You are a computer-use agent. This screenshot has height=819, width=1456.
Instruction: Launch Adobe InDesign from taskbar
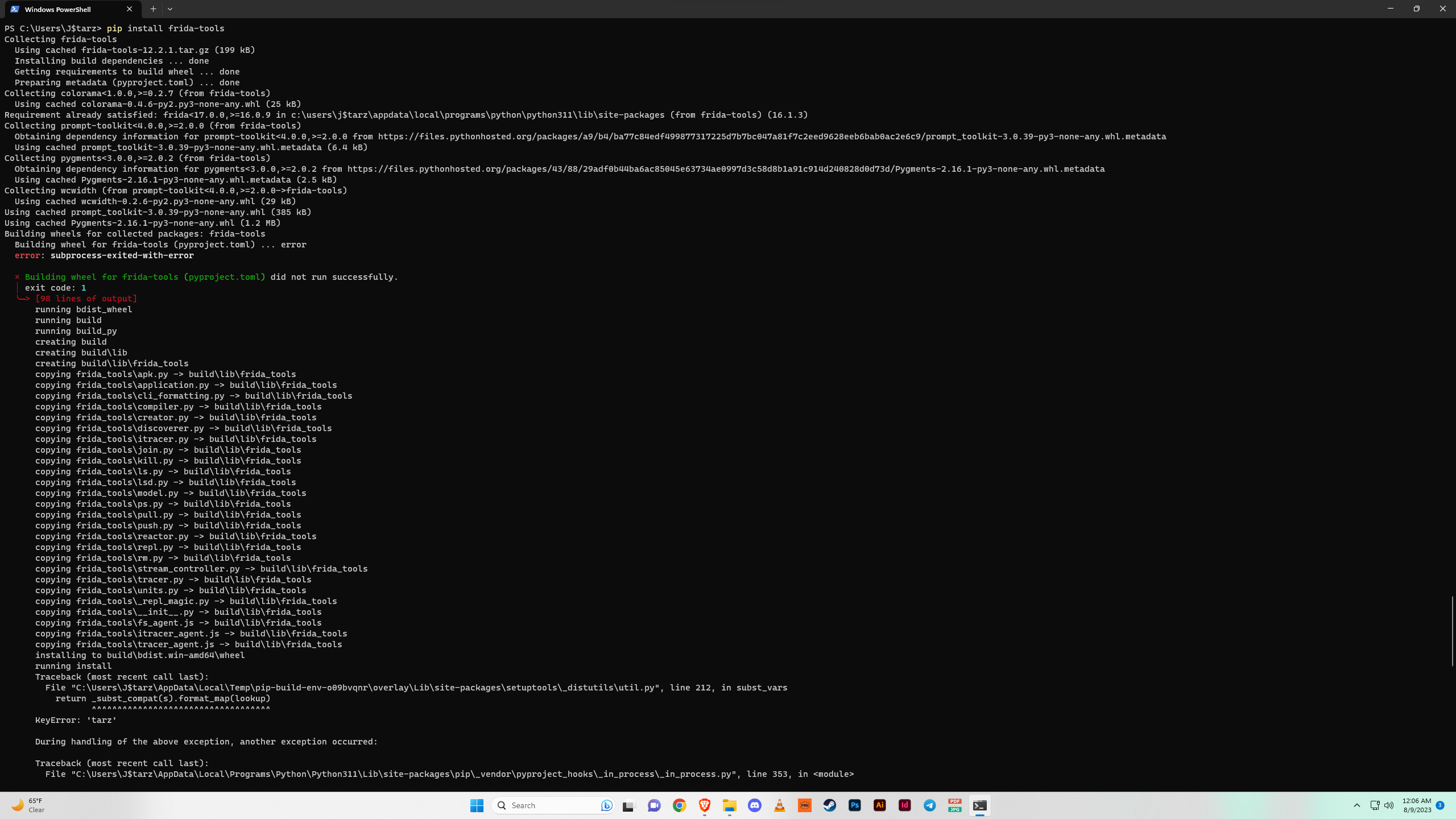tap(905, 805)
